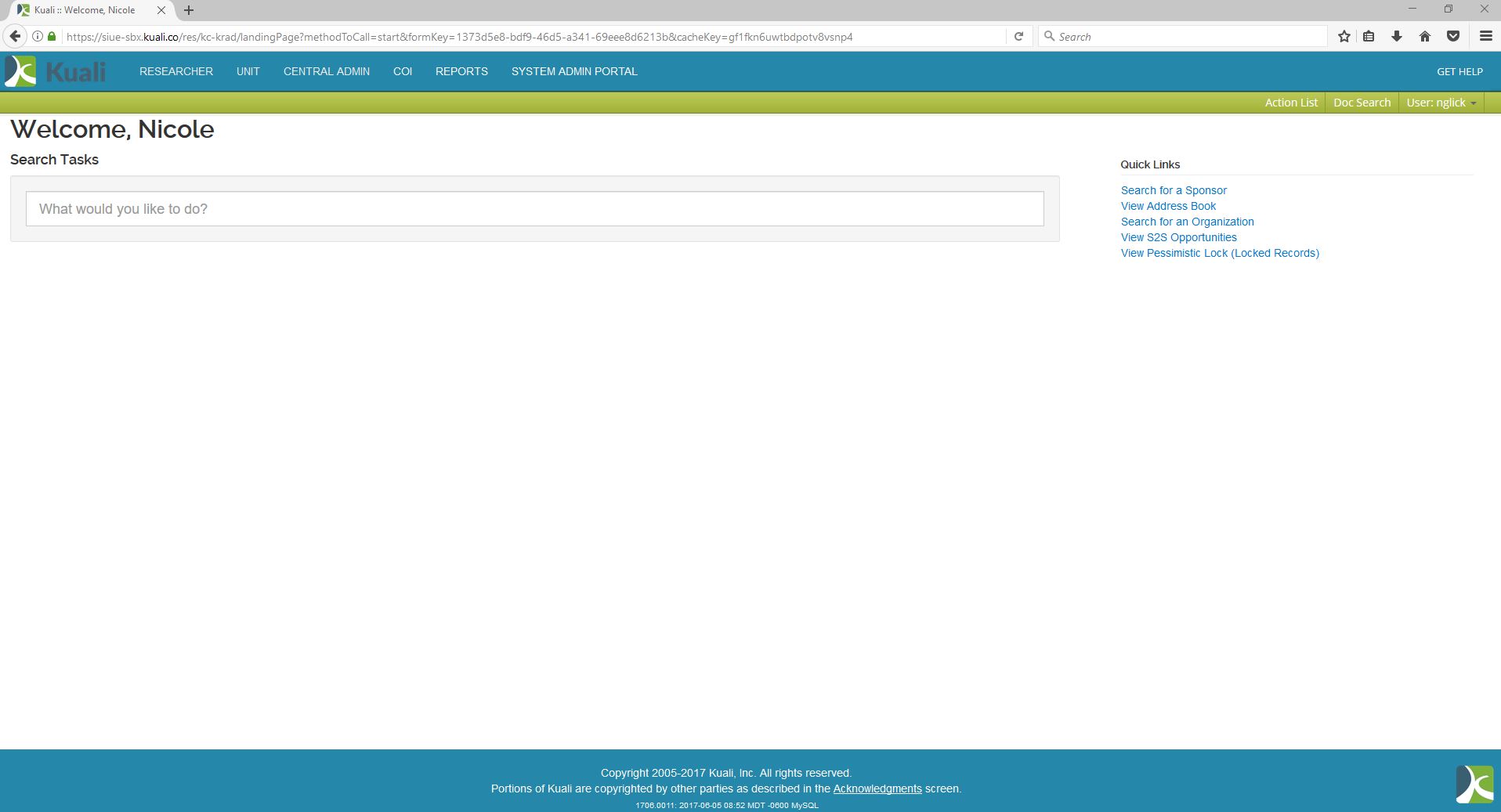Follow the Search for a Sponsor link
The height and width of the screenshot is (812, 1501).
point(1174,190)
